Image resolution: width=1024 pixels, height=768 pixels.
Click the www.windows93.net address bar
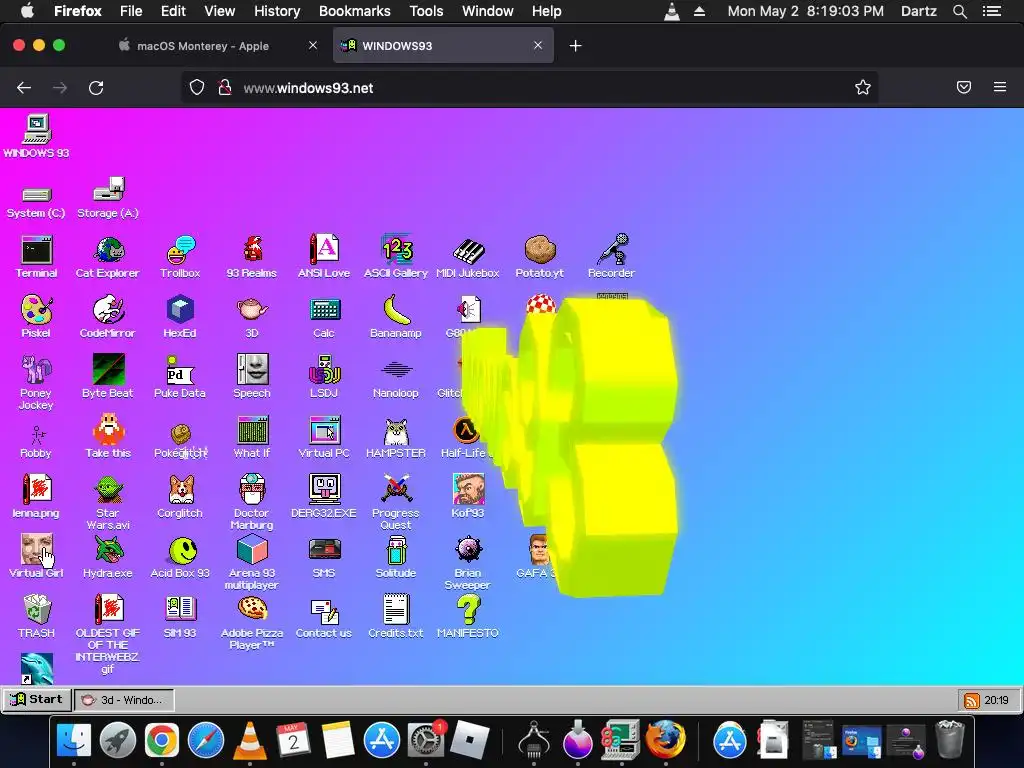(x=529, y=88)
